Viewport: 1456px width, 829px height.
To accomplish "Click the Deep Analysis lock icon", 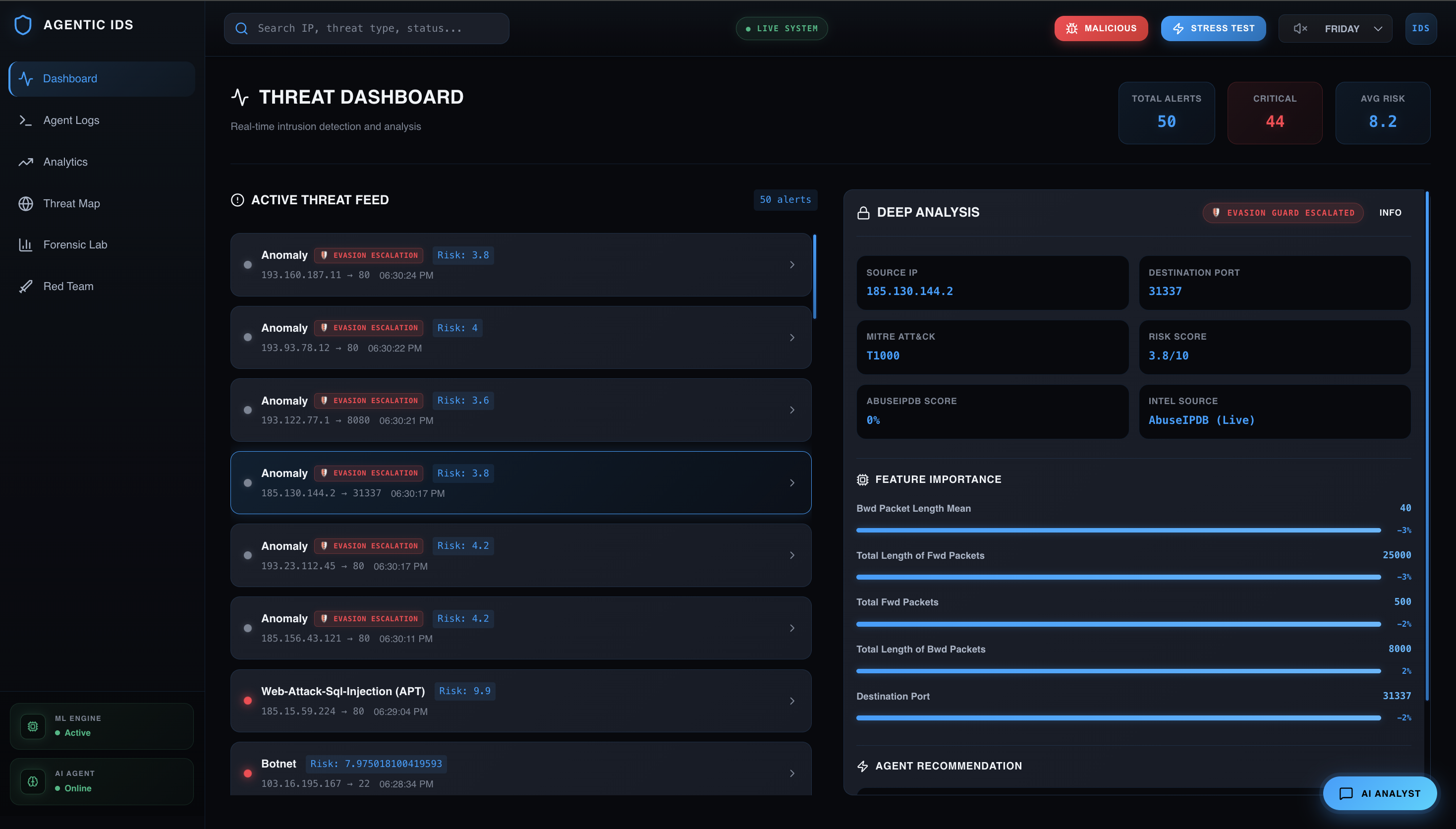I will tap(863, 212).
